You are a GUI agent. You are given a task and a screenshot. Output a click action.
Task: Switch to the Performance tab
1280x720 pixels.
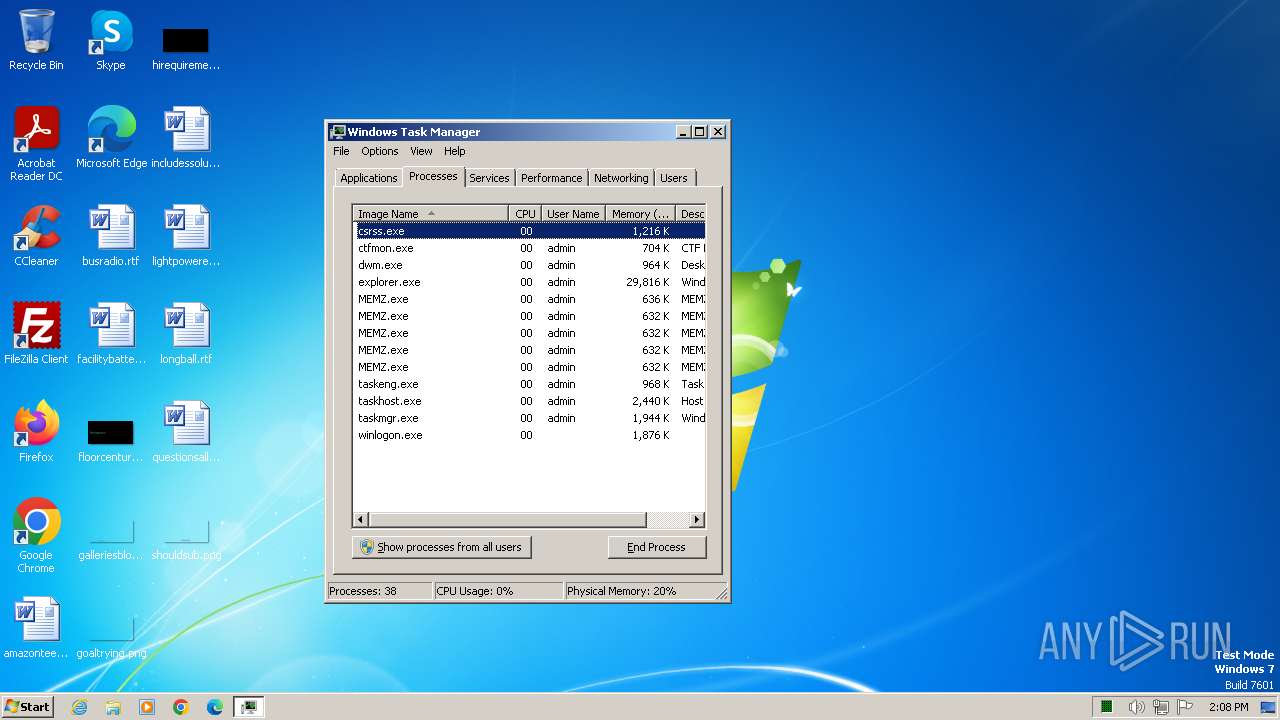pos(551,178)
